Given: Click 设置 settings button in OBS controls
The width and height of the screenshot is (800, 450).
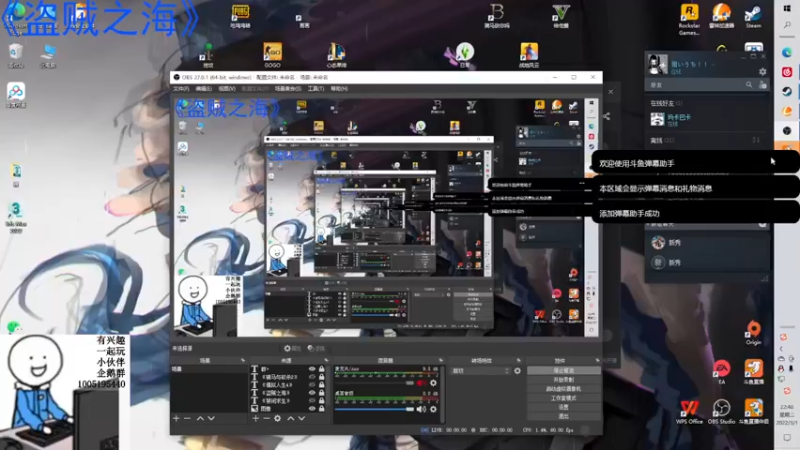Looking at the screenshot, I should click(564, 407).
